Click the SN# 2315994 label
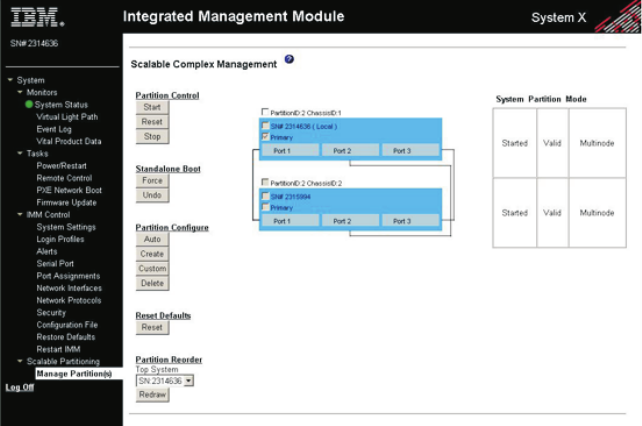This screenshot has height=426, width=642. point(290,197)
